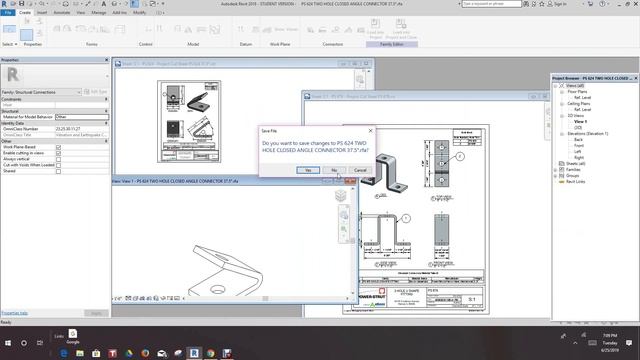Open the Manage ribbon tab
Viewport: 640px width, 360px height.
[98, 13]
